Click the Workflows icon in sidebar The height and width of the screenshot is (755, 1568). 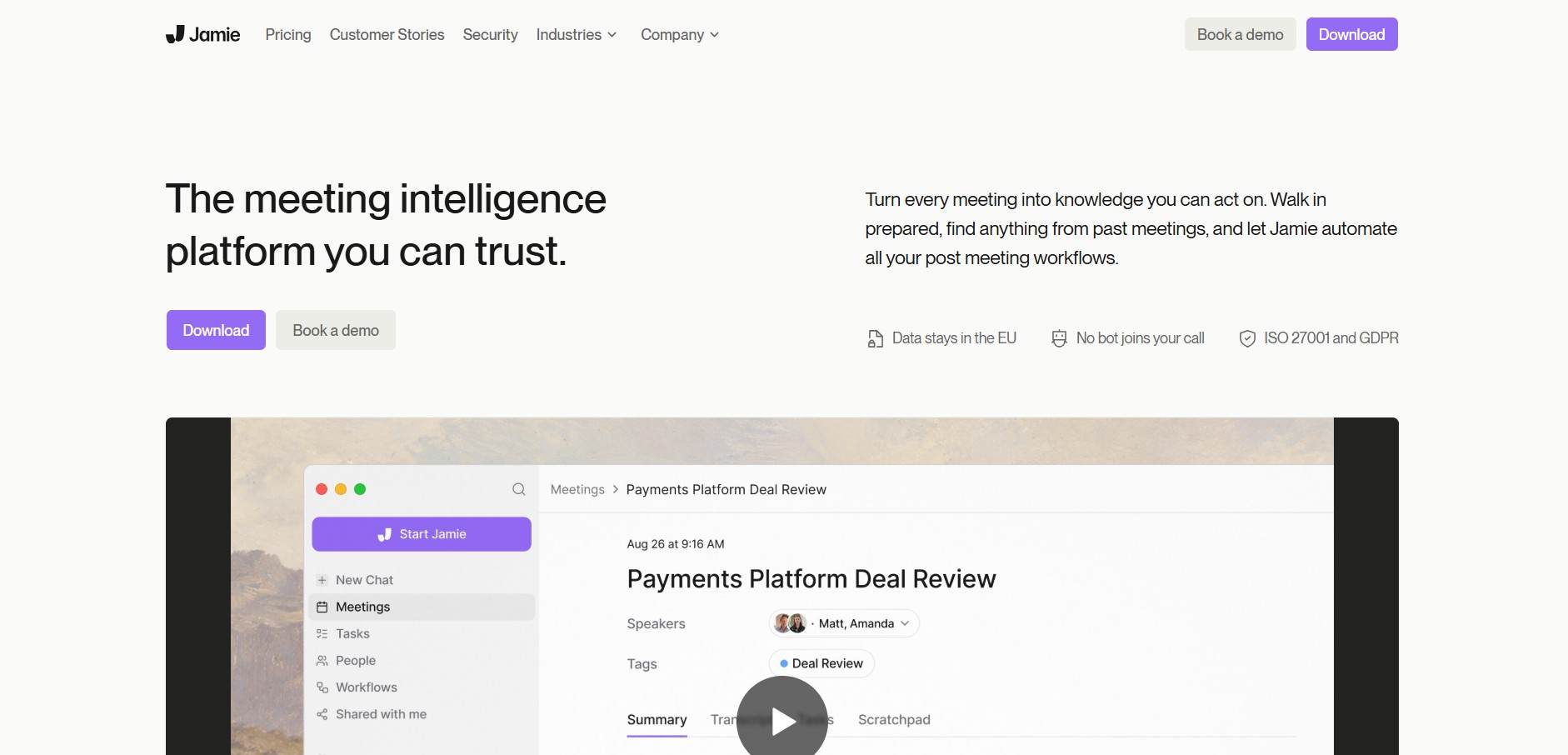(322, 687)
